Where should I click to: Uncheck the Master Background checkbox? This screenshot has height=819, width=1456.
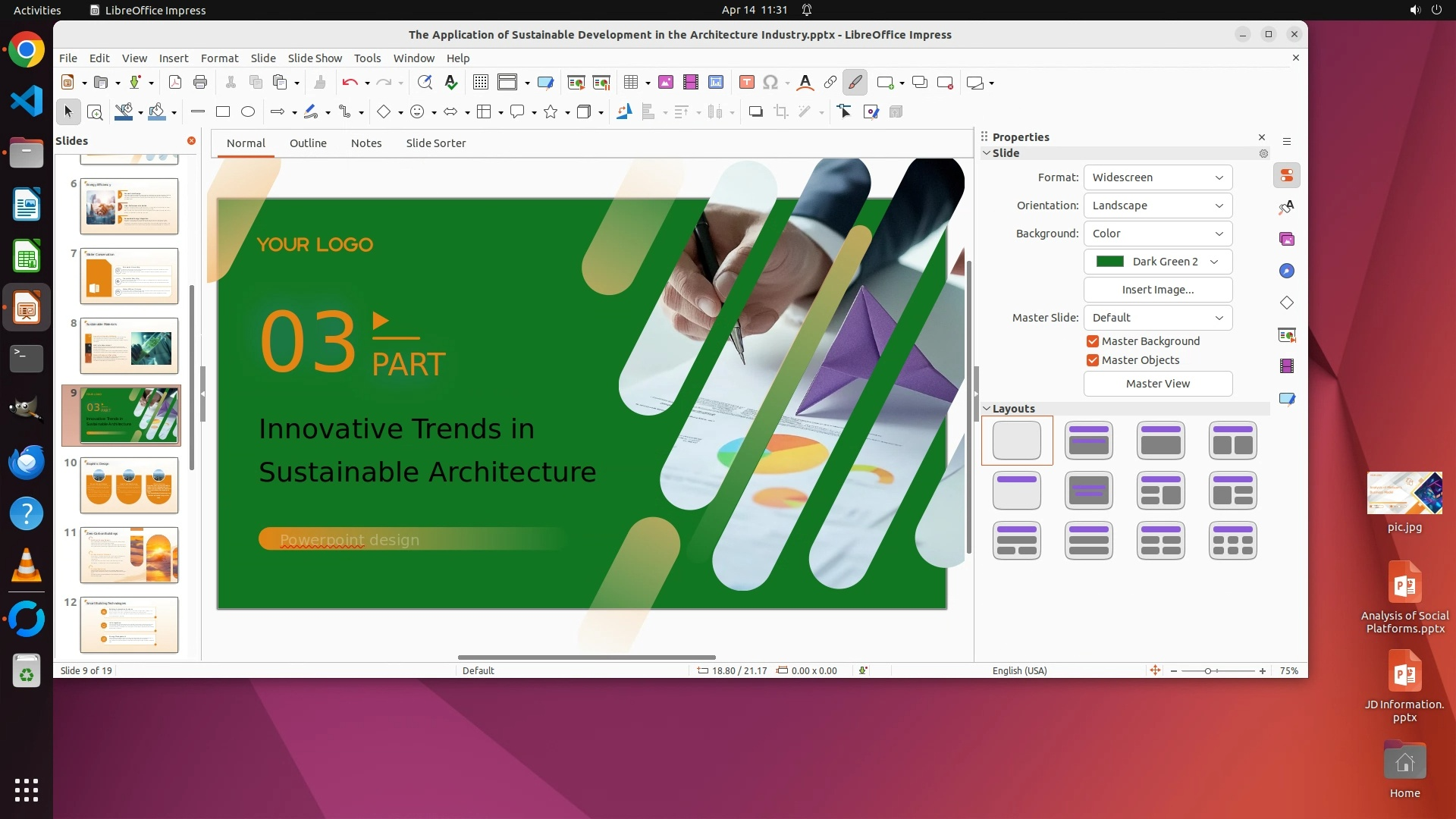1093,341
